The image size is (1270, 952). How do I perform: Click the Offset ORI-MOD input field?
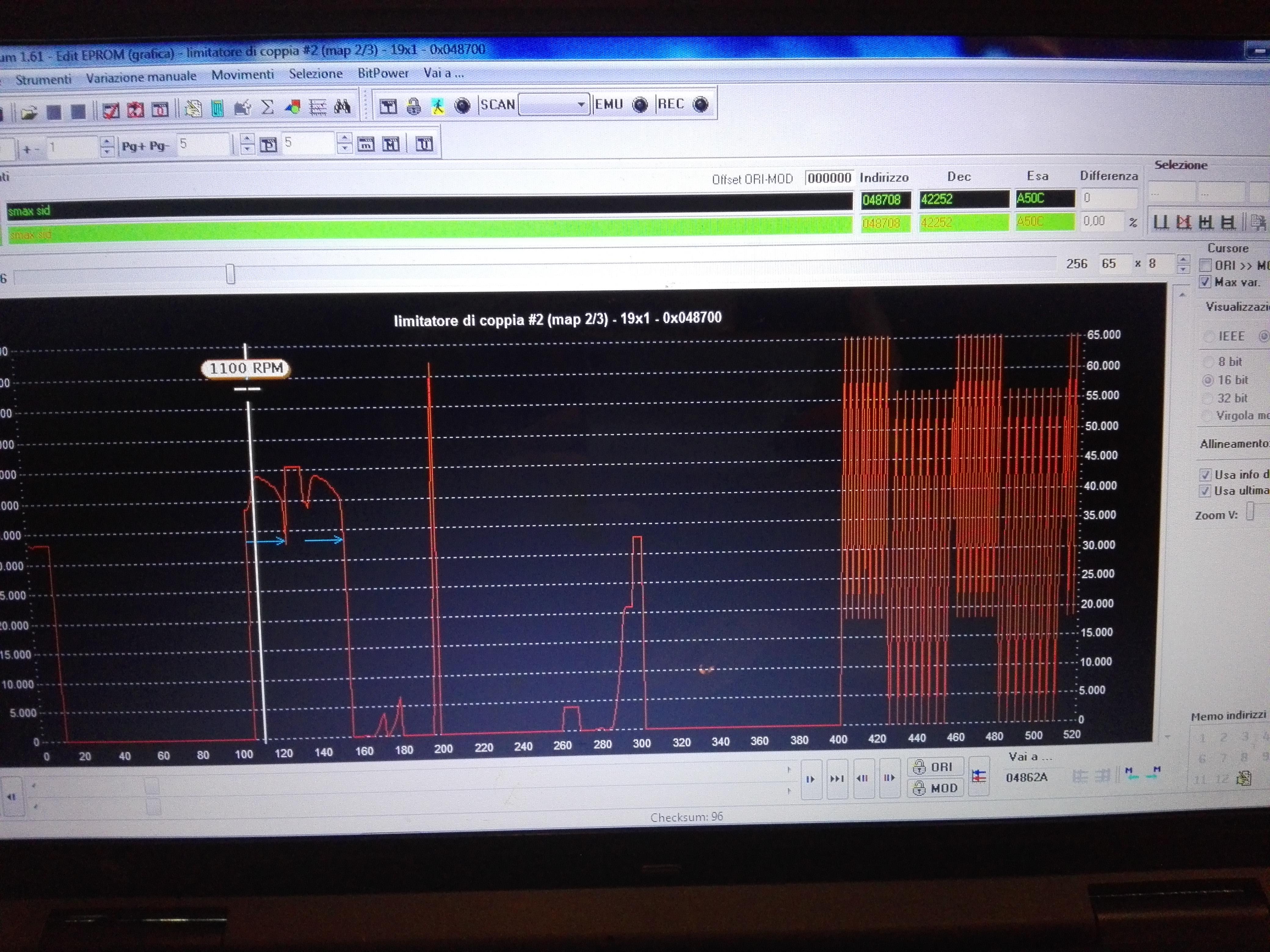tap(829, 178)
